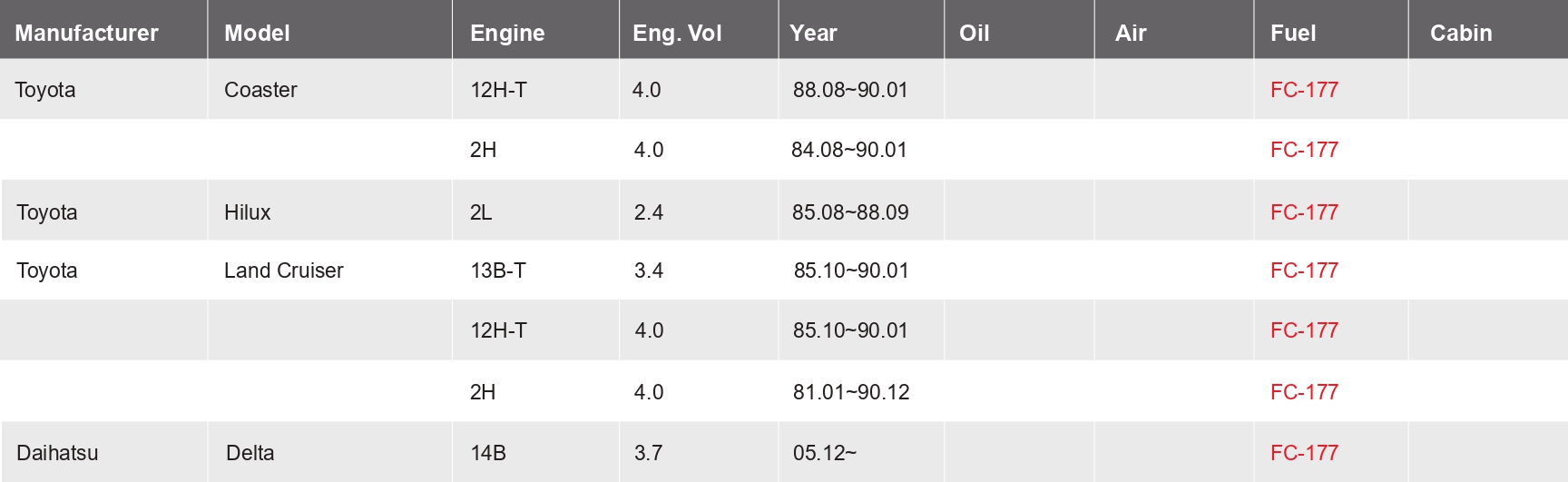Screen dimensions: 1568x482
Task: Click the Eng. Vol column header
Action: click(x=677, y=34)
